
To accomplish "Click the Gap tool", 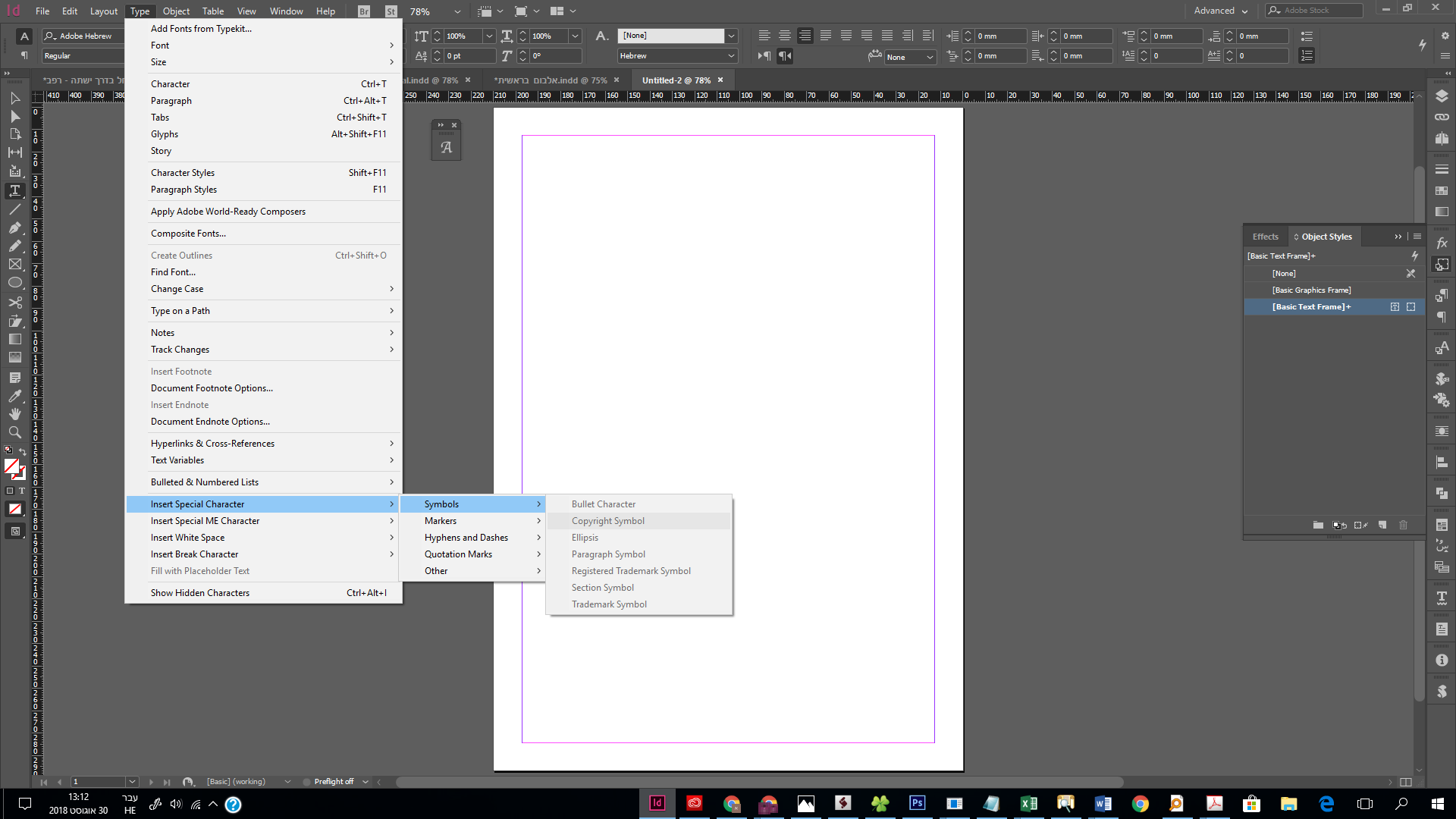I will point(14,152).
